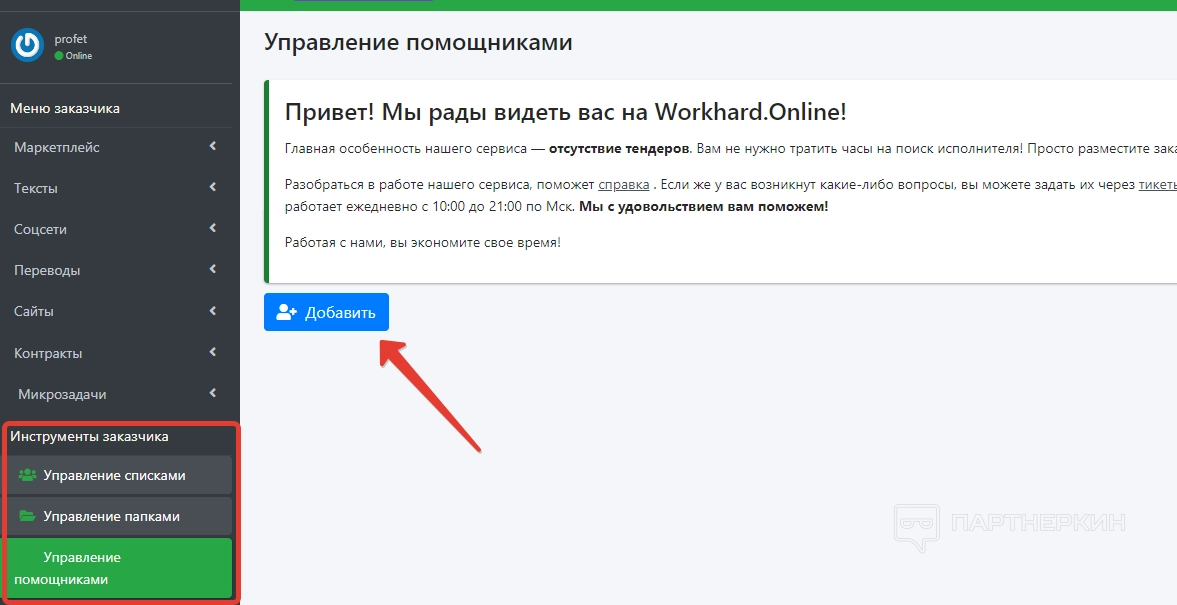1177x605 pixels.
Task: Click the profet profile avatar icon
Action: click(28, 45)
